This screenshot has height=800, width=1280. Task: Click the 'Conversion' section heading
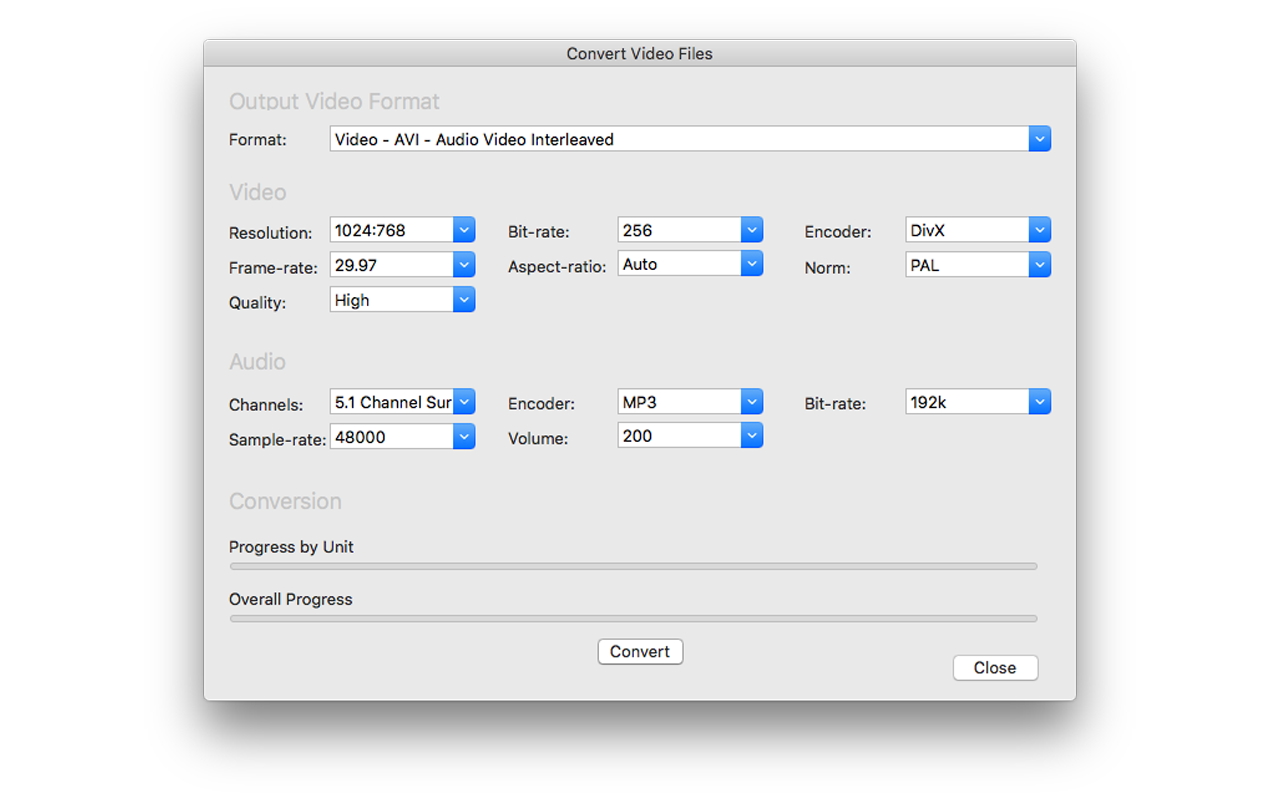pyautogui.click(x=285, y=501)
